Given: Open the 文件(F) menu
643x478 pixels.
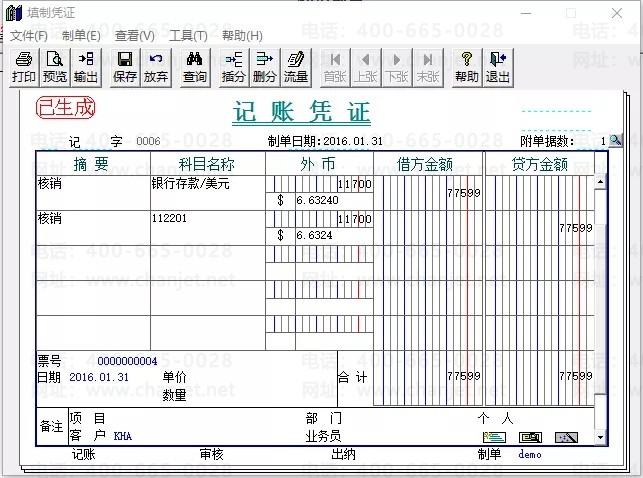Looking at the screenshot, I should click(29, 36).
